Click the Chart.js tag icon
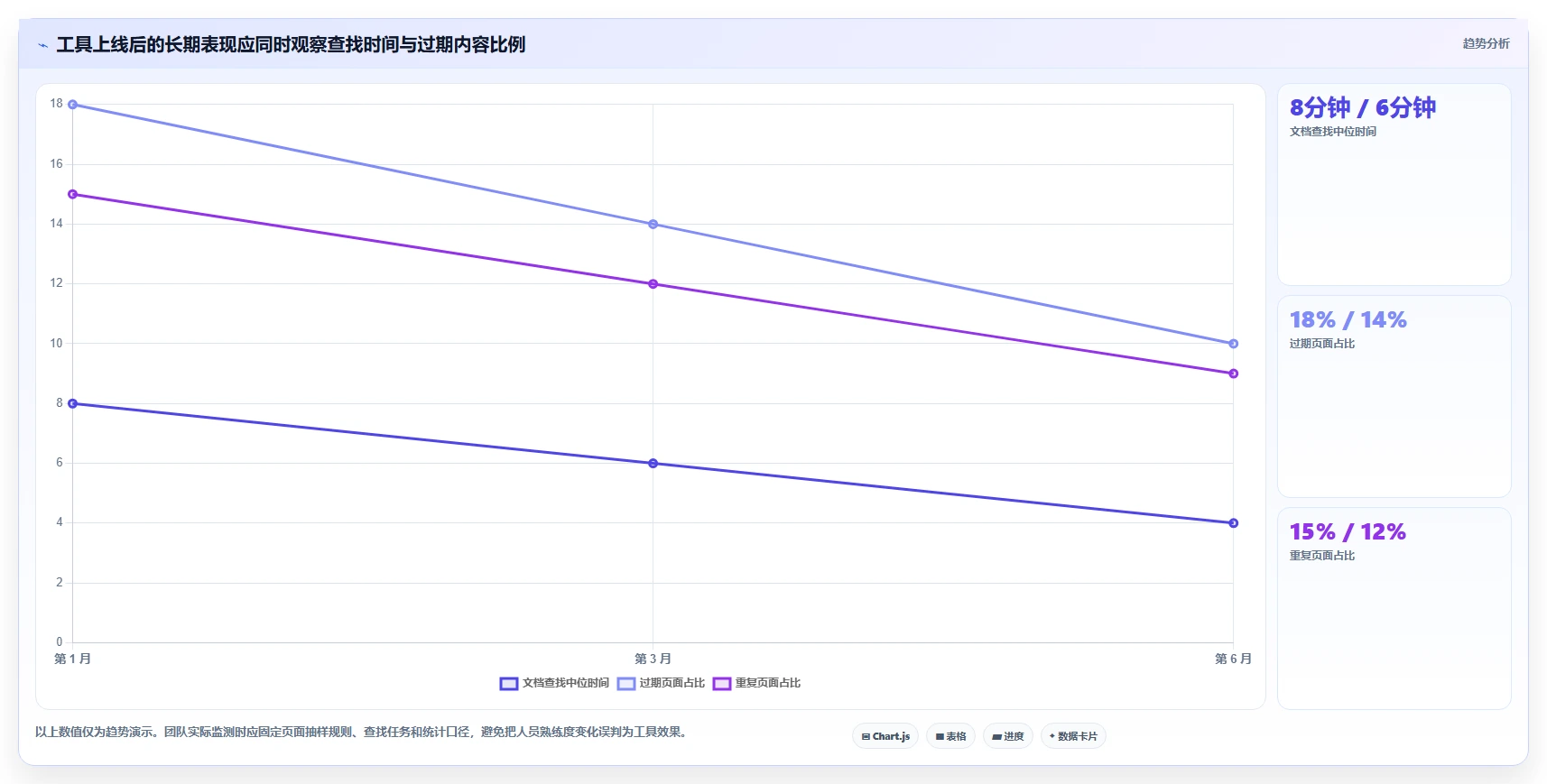Screen dimensions: 1547x784 click(x=866, y=737)
